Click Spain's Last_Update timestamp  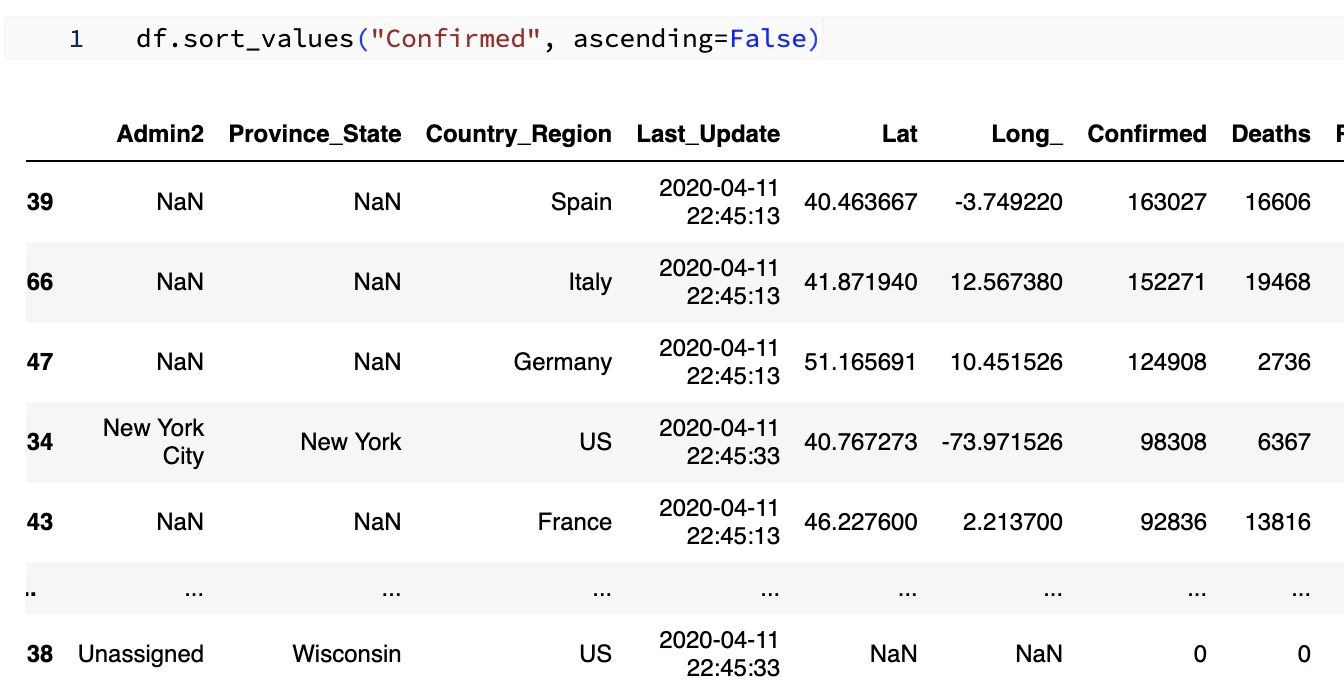coord(719,202)
